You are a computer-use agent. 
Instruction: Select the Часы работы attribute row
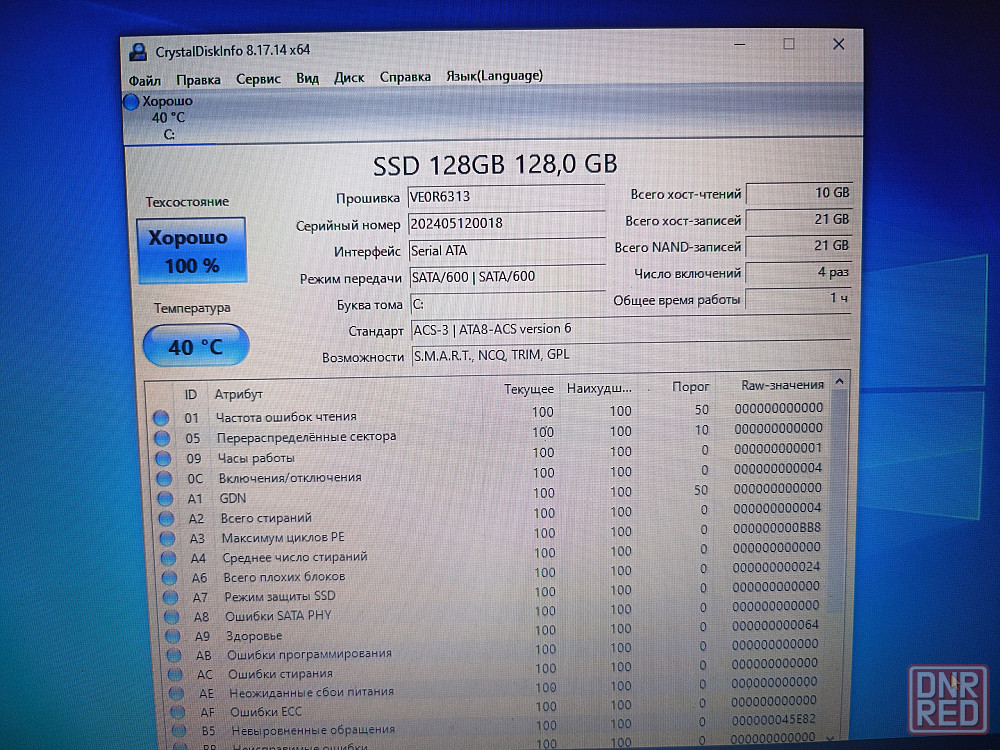490,453
